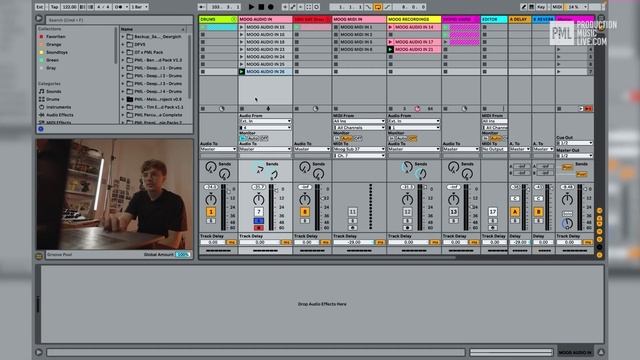This screenshot has width=640, height=360.
Task: Toggle return track A activator
Action: tap(515, 212)
